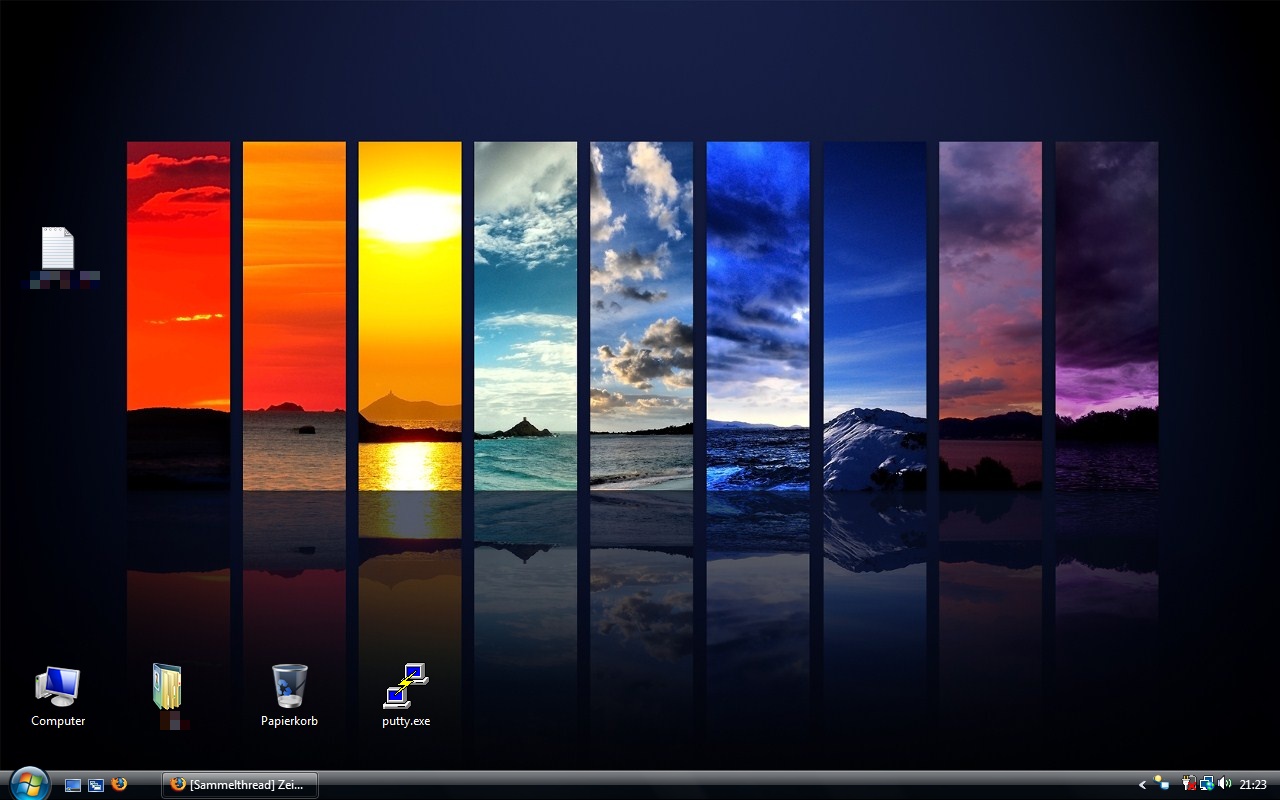Show hidden tray icons with the arrow
This screenshot has width=1280, height=800.
click(x=1142, y=785)
